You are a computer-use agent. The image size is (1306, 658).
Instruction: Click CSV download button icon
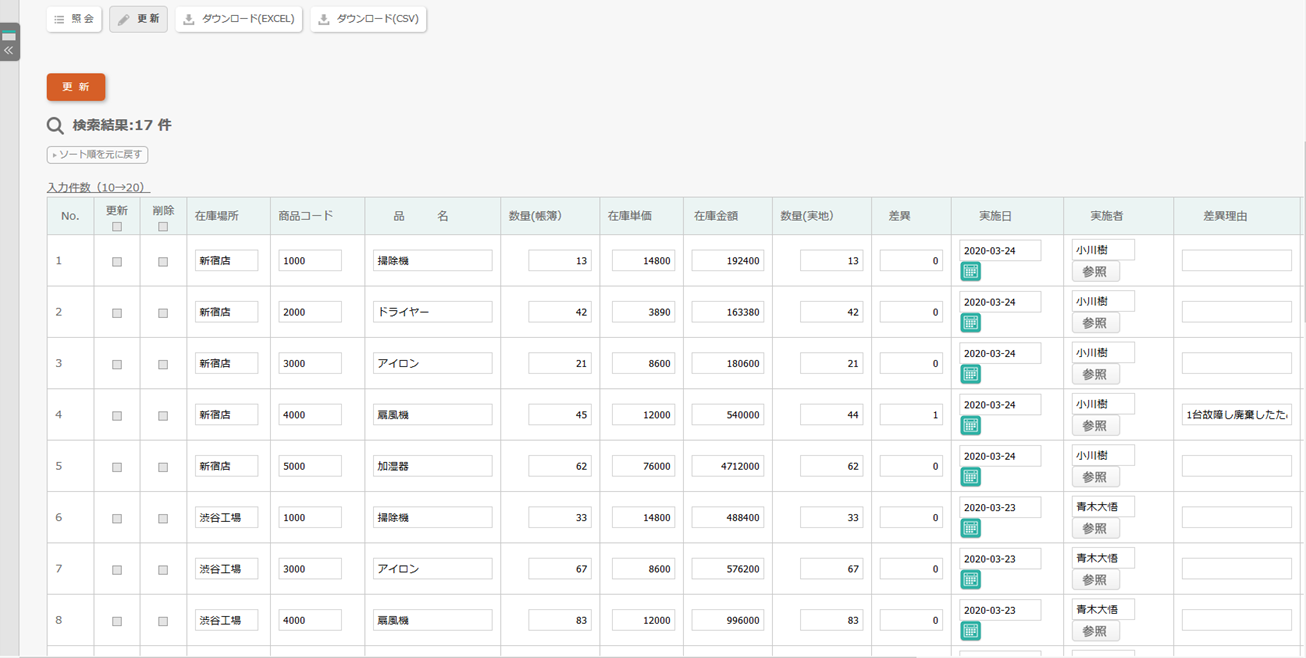[x=323, y=19]
